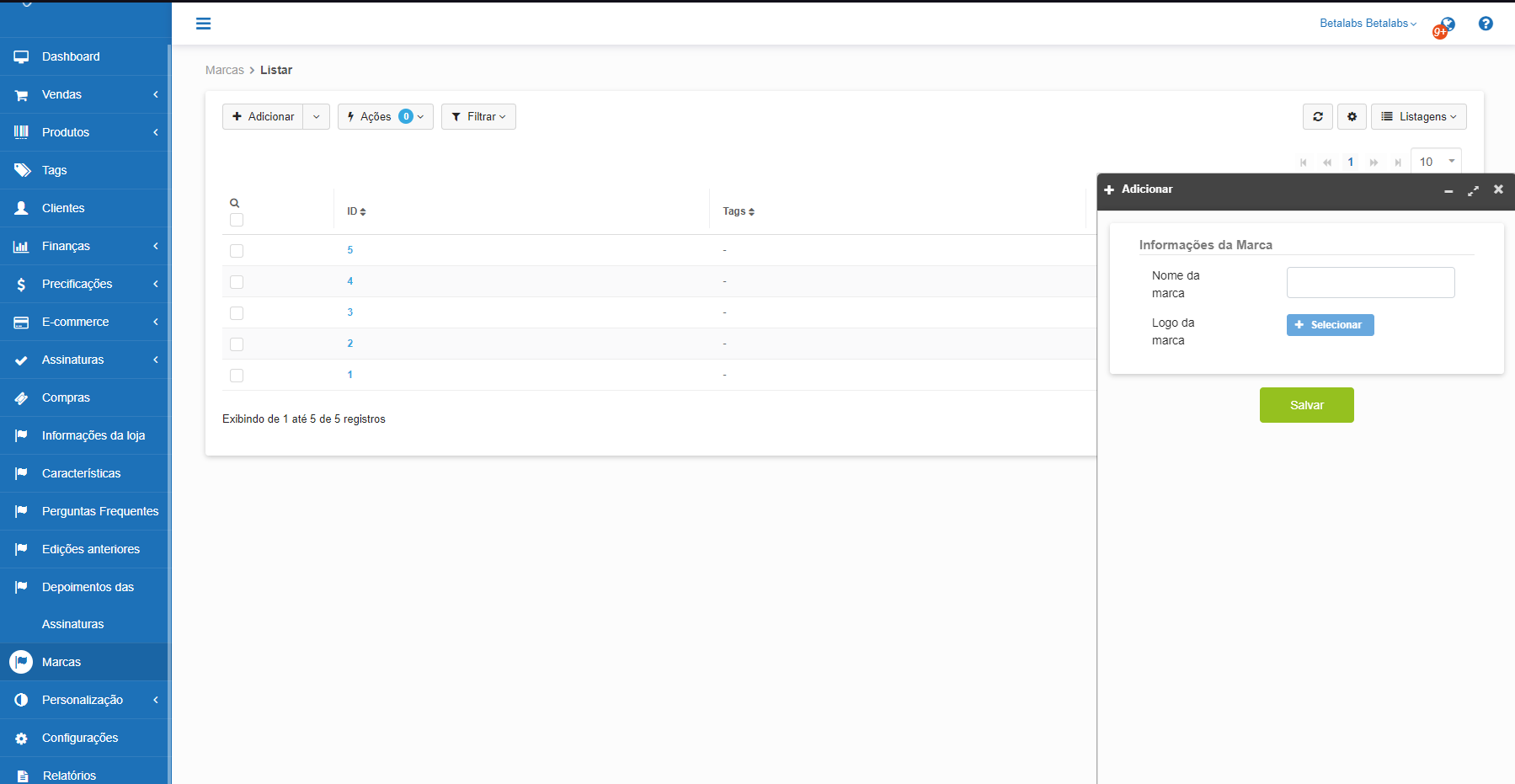The width and height of the screenshot is (1515, 784).
Task: Go to next page in pagination
Action: (x=1374, y=163)
